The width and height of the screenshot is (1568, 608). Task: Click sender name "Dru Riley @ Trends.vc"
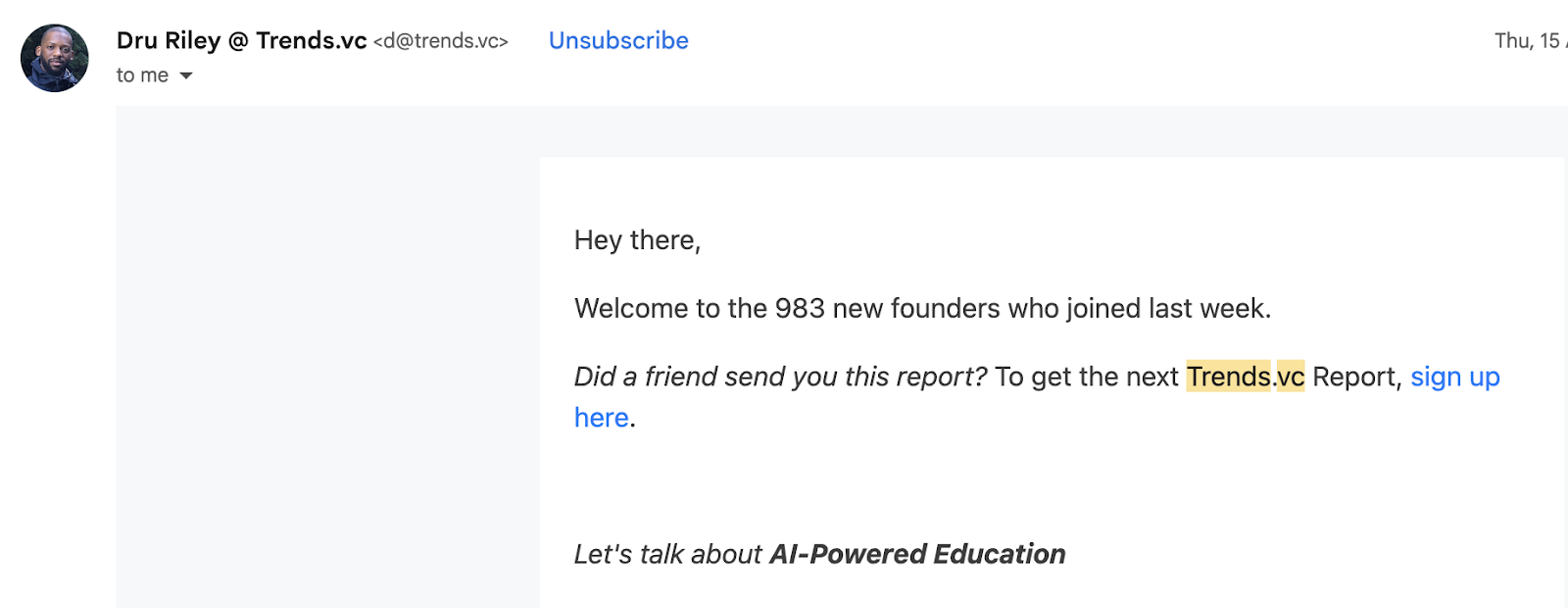click(x=241, y=40)
